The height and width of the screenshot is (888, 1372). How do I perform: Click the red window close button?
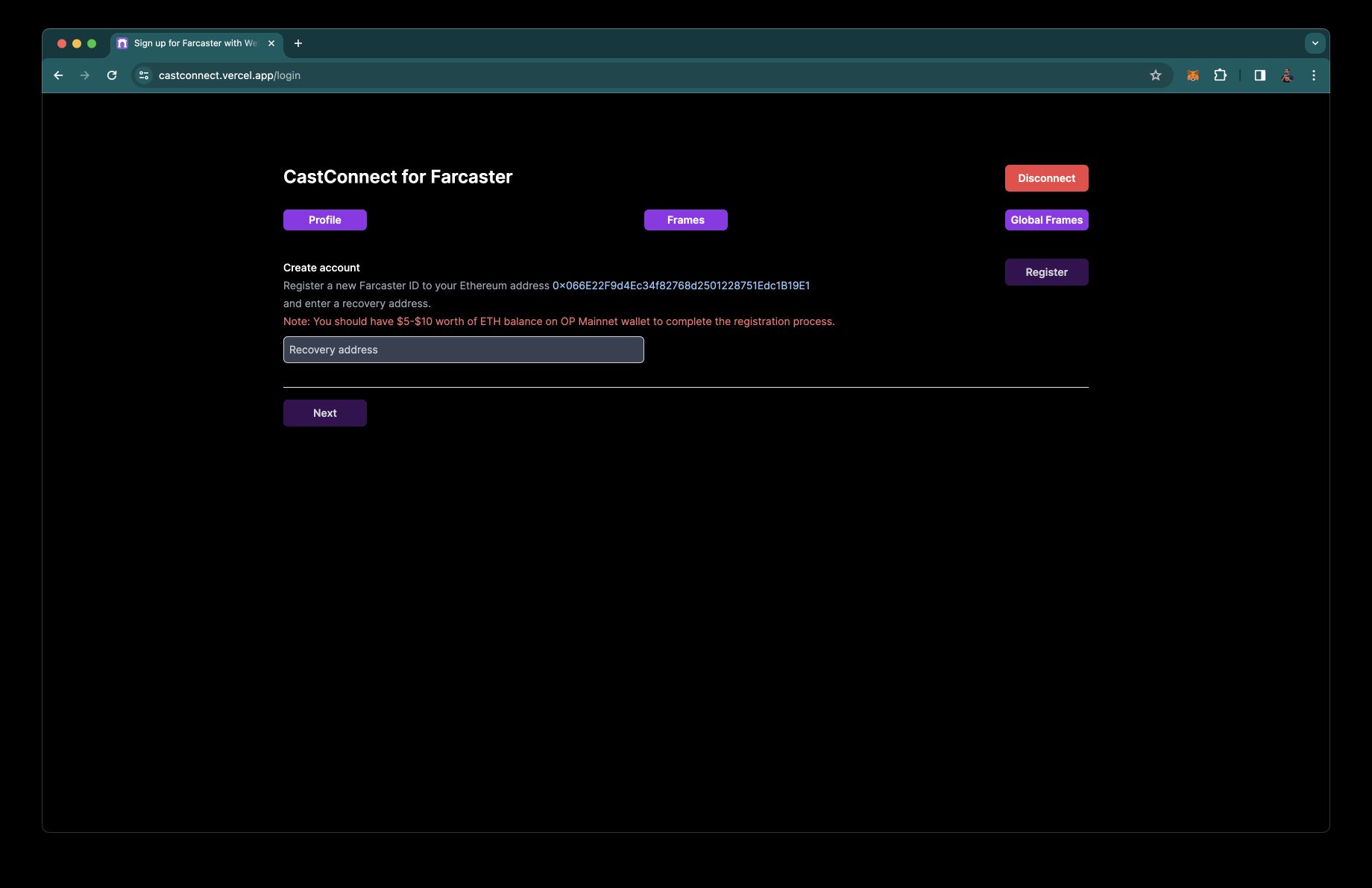[62, 43]
